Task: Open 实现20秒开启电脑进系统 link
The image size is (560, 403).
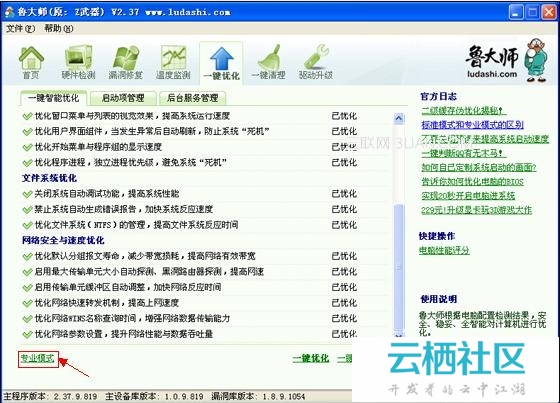Action: [x=468, y=195]
